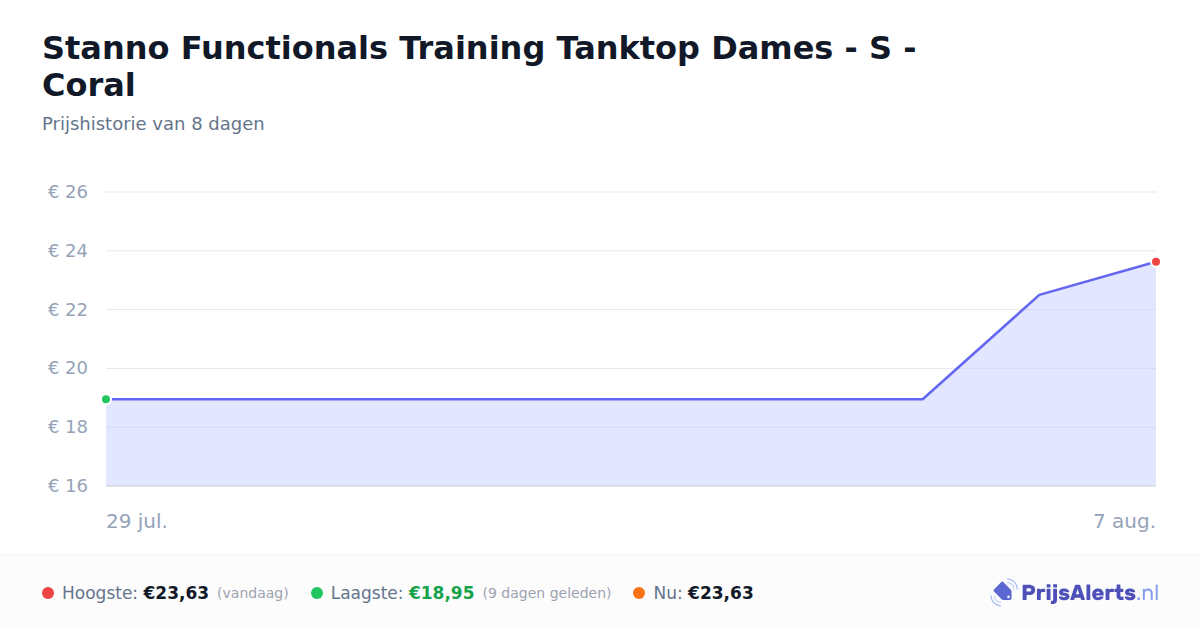Select the green start marker on the chart
The image size is (1200, 630).
[106, 399]
